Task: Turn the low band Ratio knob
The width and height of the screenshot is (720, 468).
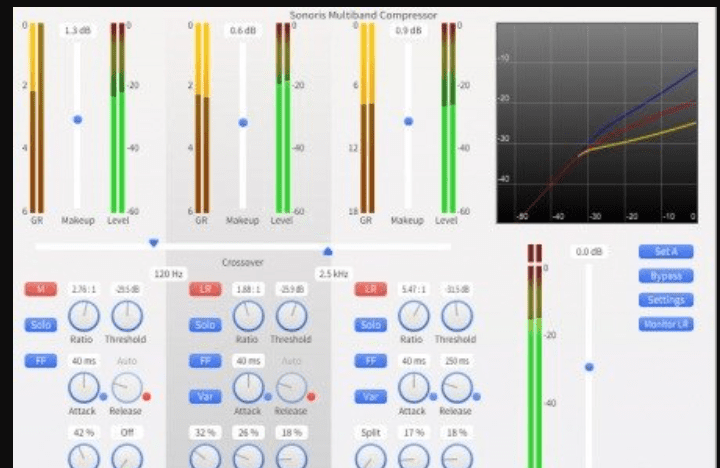Action: pyautogui.click(x=84, y=316)
